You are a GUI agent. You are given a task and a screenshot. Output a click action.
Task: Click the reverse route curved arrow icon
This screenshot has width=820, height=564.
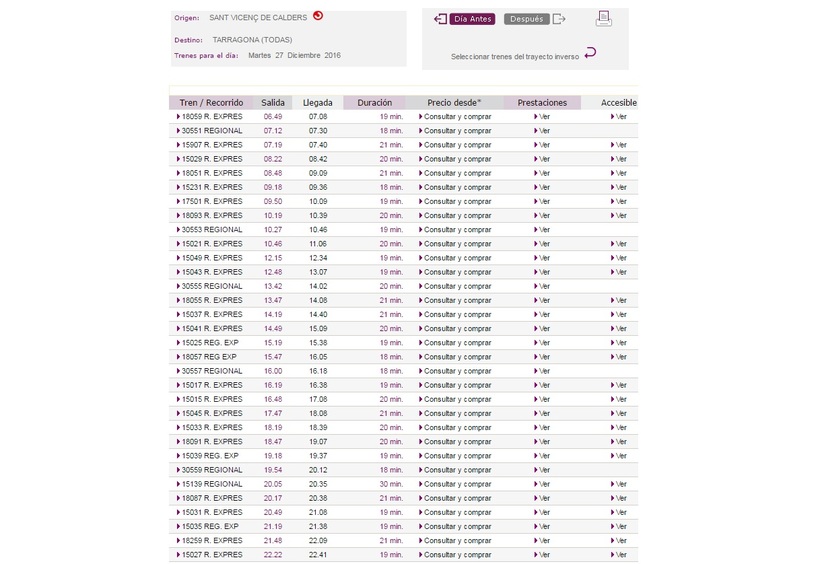click(x=590, y=53)
